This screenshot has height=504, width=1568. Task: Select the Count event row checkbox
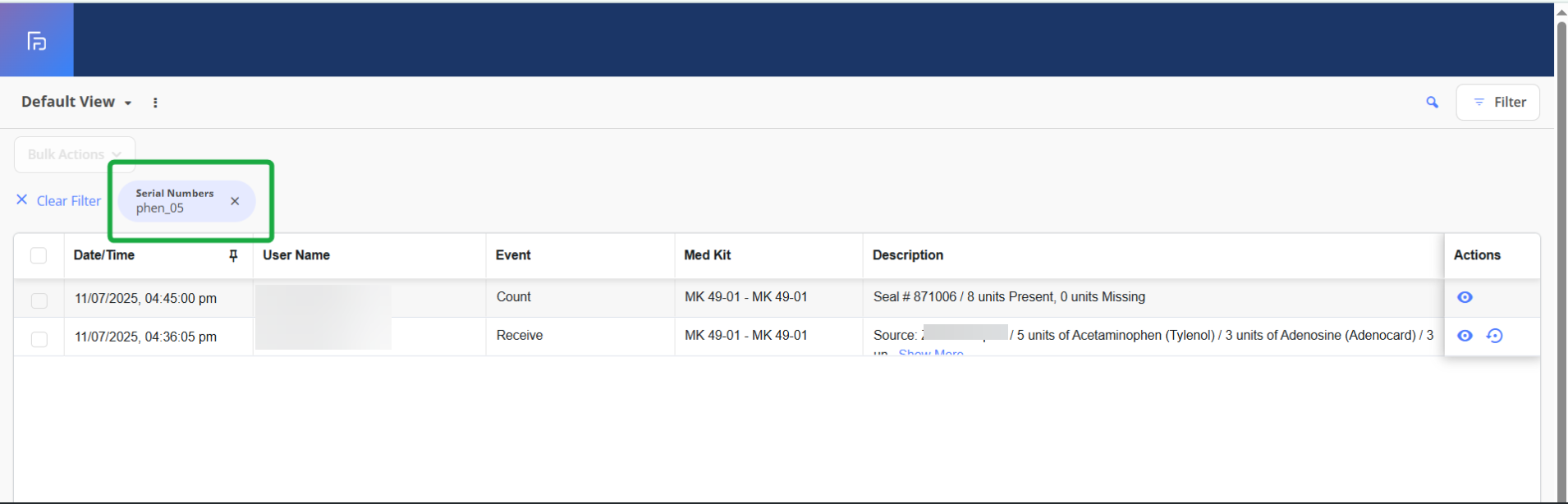[x=39, y=300]
